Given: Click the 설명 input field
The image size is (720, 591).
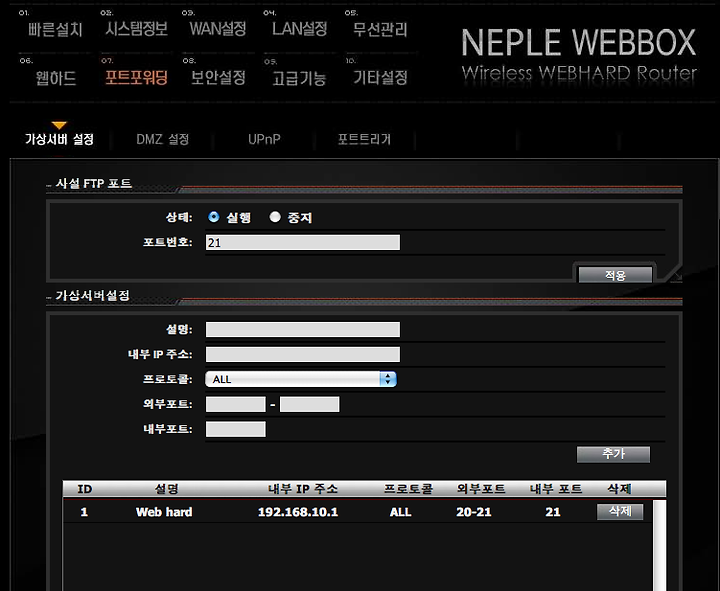Looking at the screenshot, I should tap(303, 329).
